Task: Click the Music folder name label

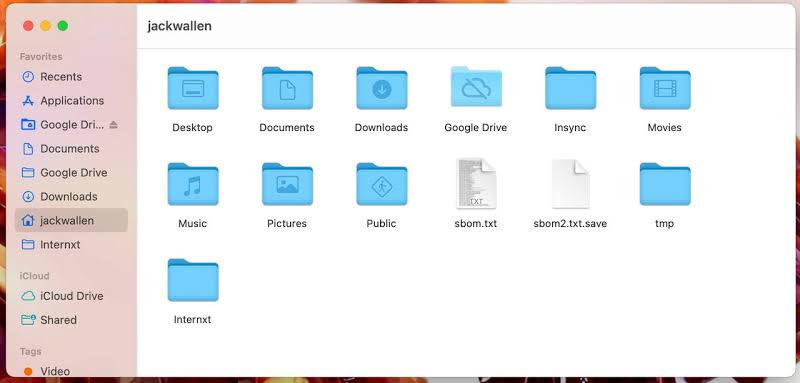Action: click(192, 223)
